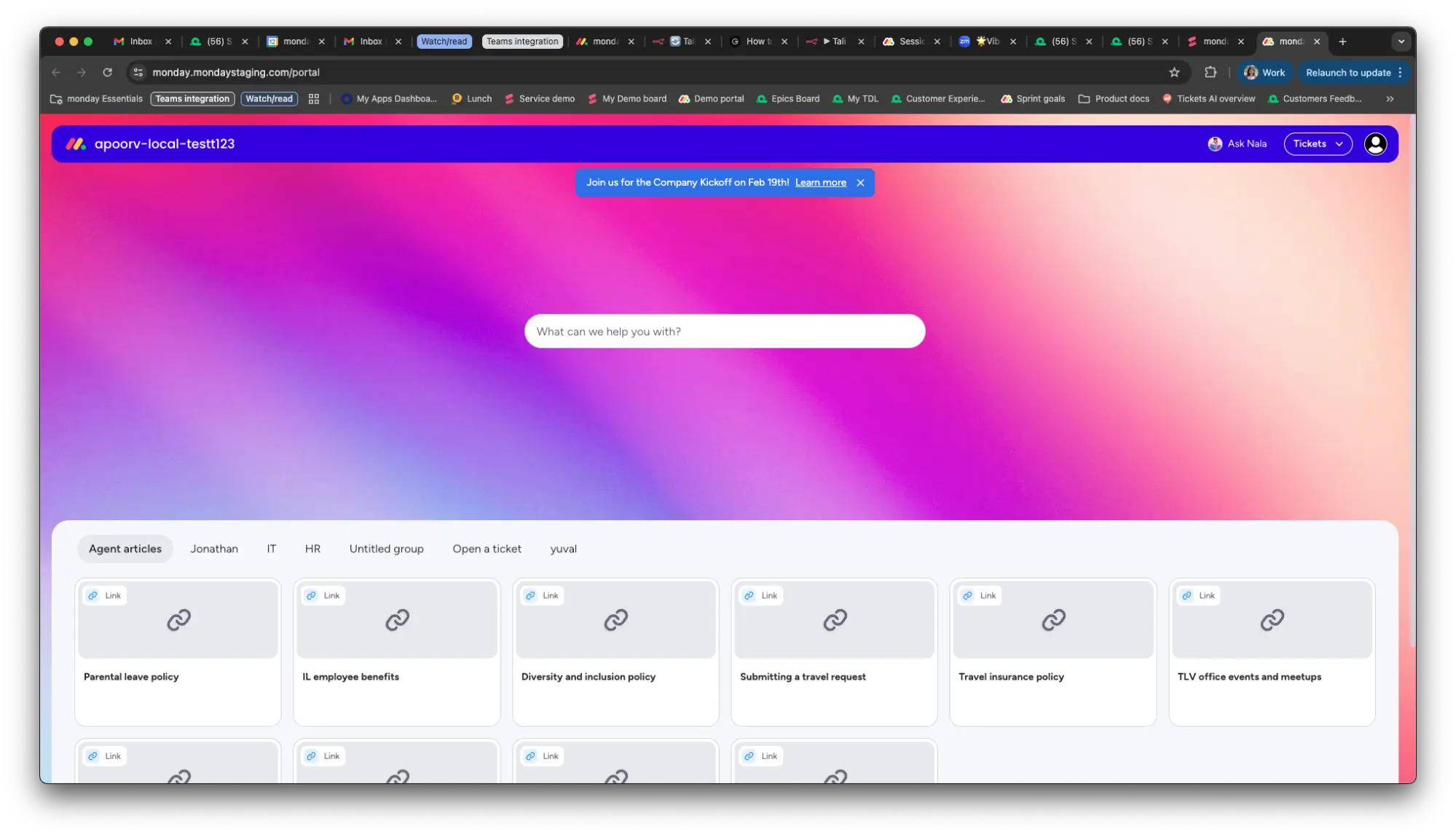1456x837 pixels.
Task: Open the apps grid icon in bookmarks bar
Action: [x=314, y=99]
